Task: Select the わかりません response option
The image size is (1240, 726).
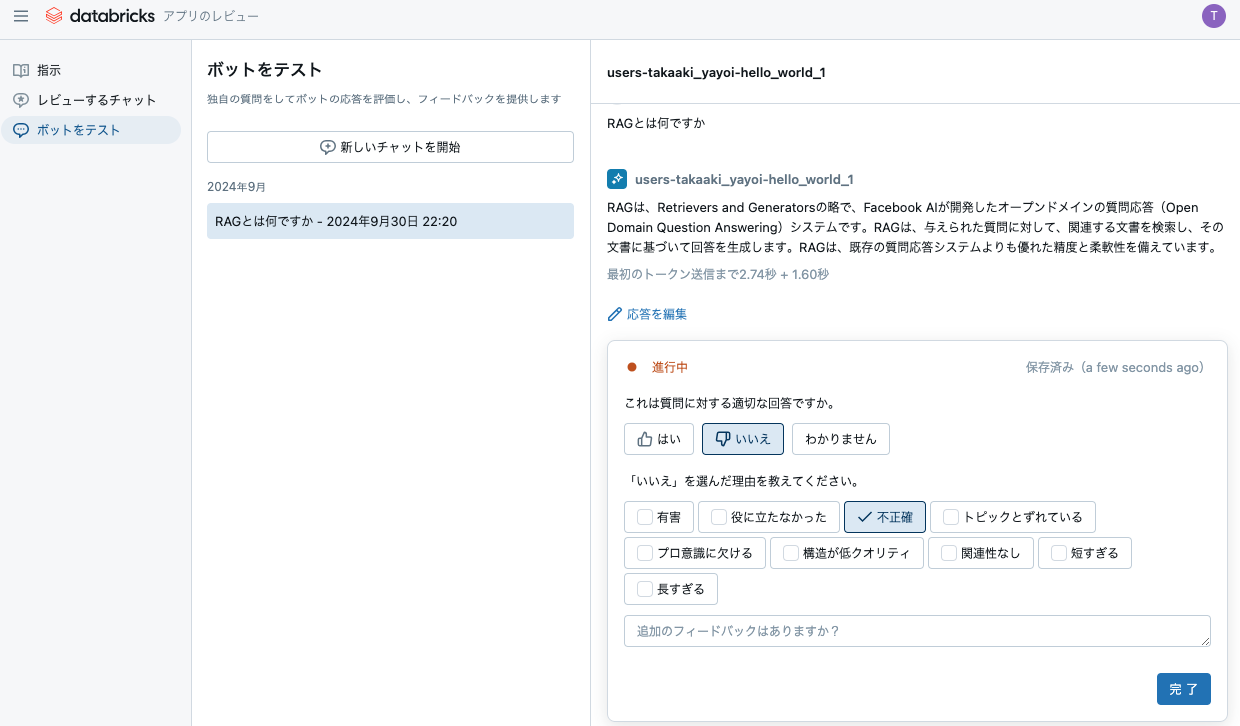Action: 840,438
